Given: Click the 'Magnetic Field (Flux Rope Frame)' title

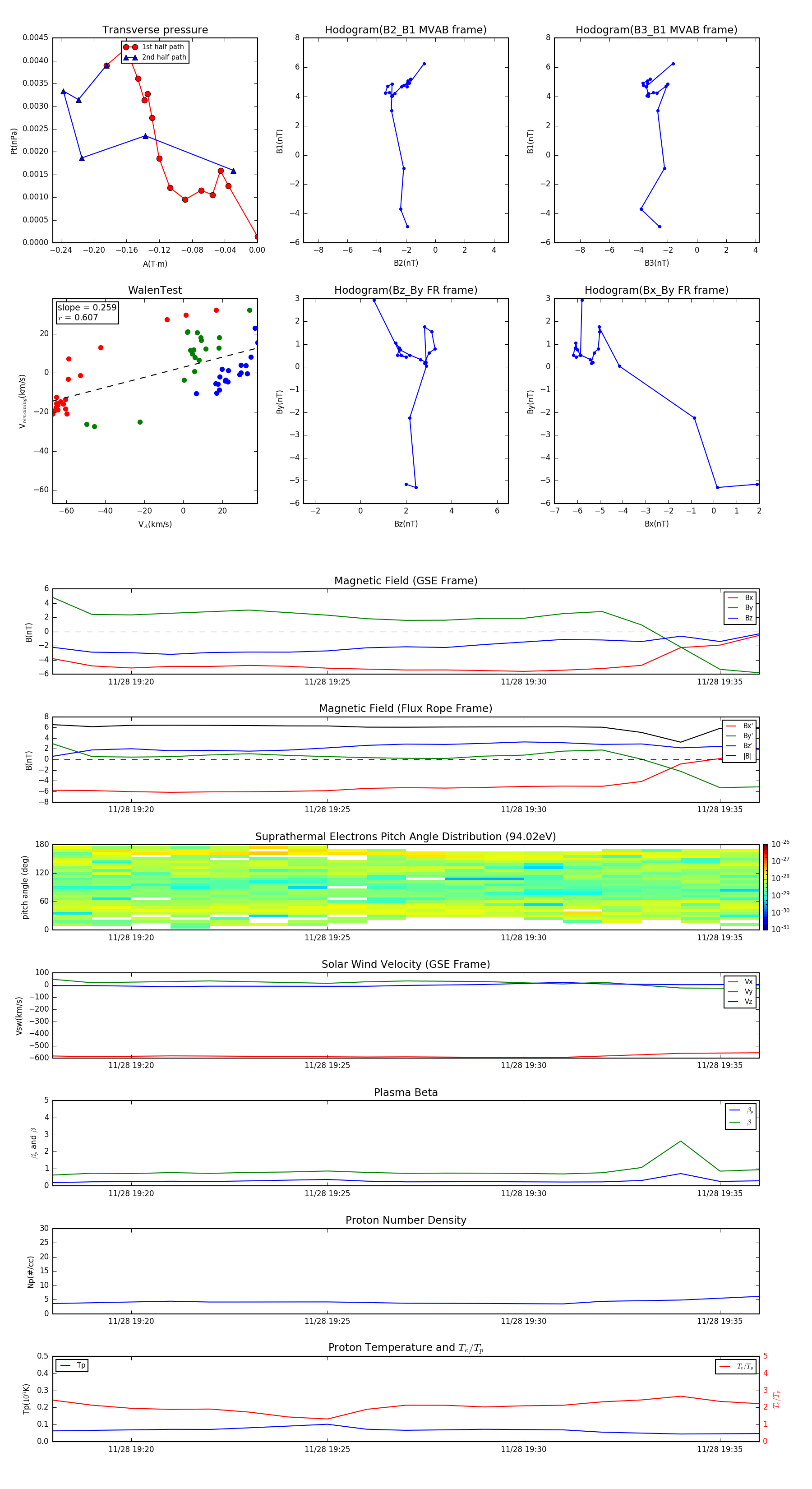Looking at the screenshot, I should tap(406, 709).
